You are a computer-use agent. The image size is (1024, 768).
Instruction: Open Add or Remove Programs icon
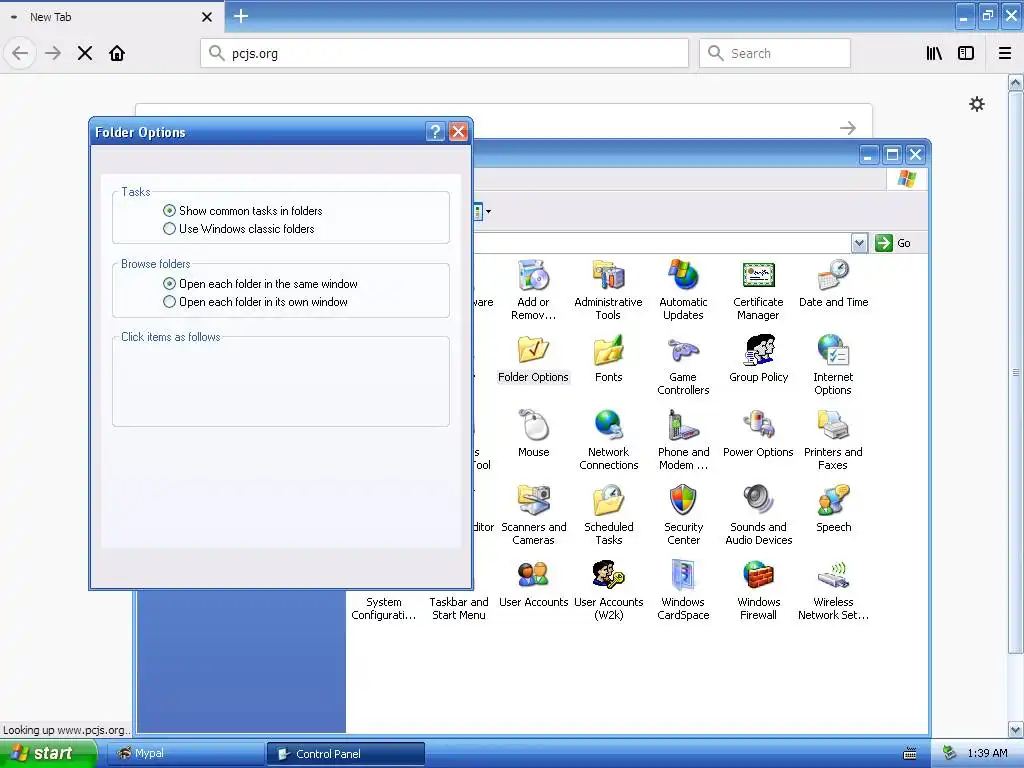(534, 289)
